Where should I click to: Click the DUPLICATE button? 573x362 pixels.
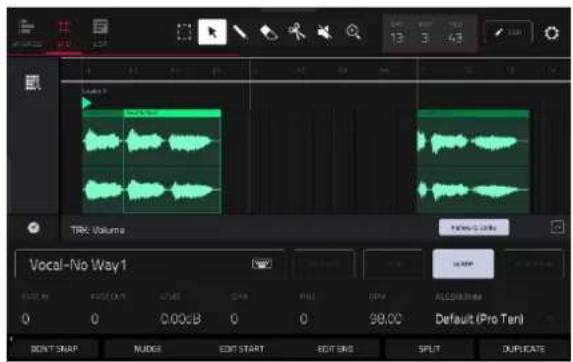tap(523, 349)
